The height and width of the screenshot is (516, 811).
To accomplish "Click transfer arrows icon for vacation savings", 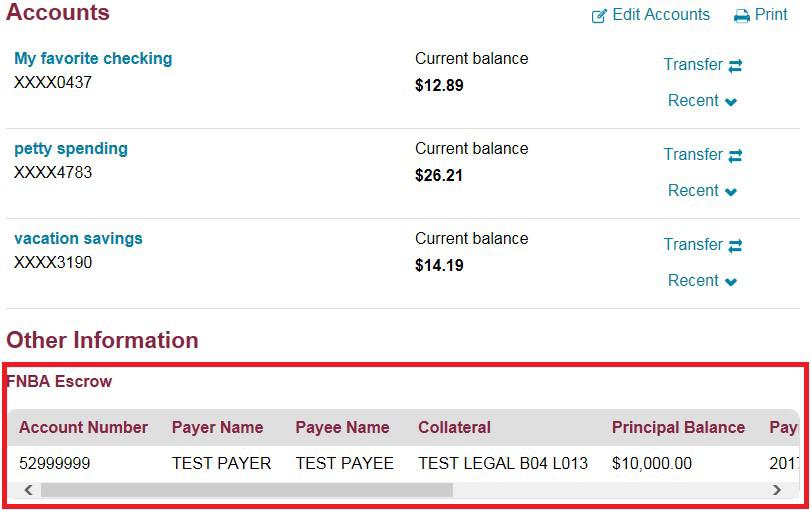I will point(735,246).
